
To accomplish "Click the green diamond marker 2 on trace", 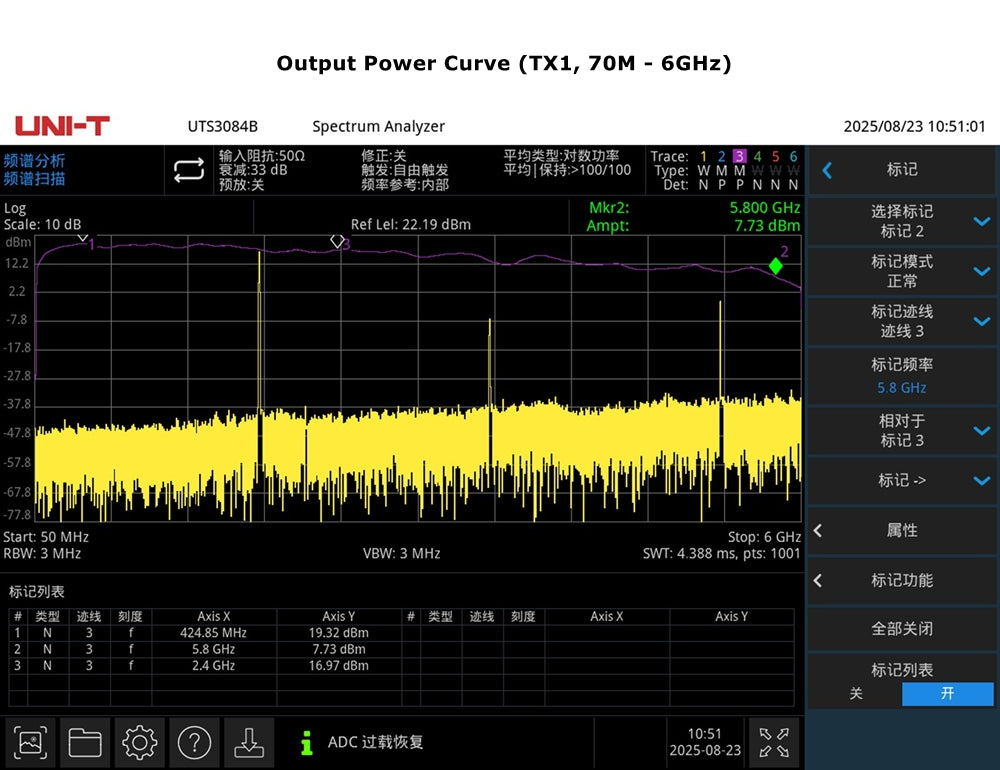I will tap(775, 266).
